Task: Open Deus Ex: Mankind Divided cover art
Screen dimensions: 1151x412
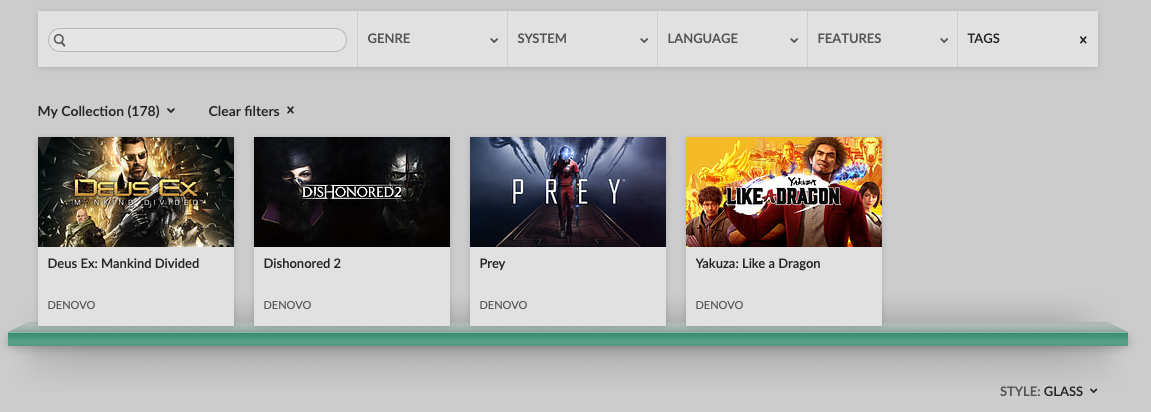Action: [136, 192]
